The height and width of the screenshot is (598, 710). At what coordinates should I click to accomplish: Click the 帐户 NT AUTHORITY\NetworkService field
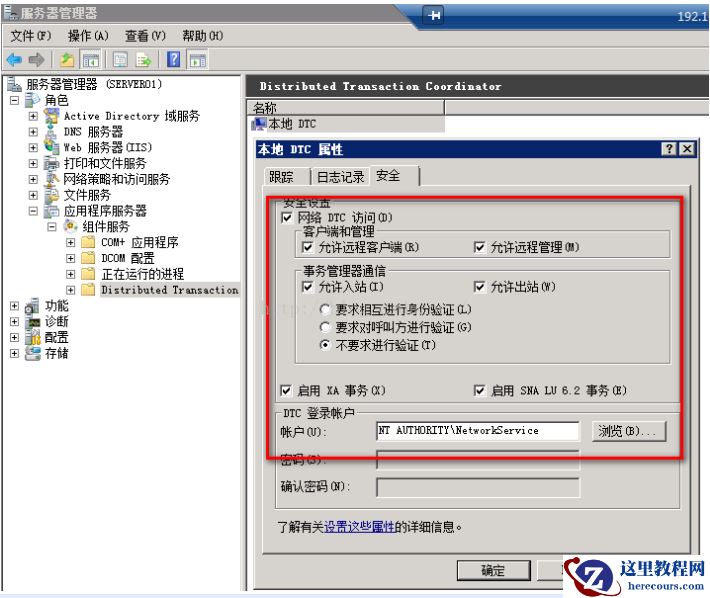477,431
